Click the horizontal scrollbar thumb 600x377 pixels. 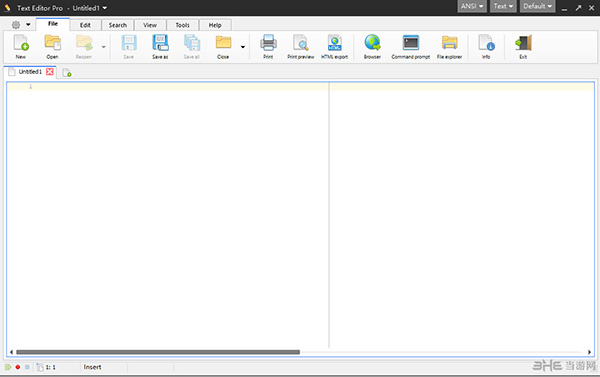[x=158, y=352]
